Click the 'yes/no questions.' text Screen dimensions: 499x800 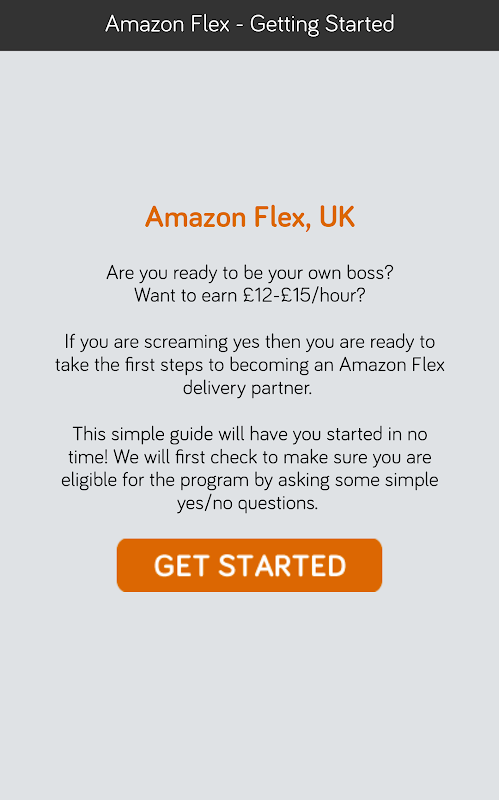click(247, 504)
